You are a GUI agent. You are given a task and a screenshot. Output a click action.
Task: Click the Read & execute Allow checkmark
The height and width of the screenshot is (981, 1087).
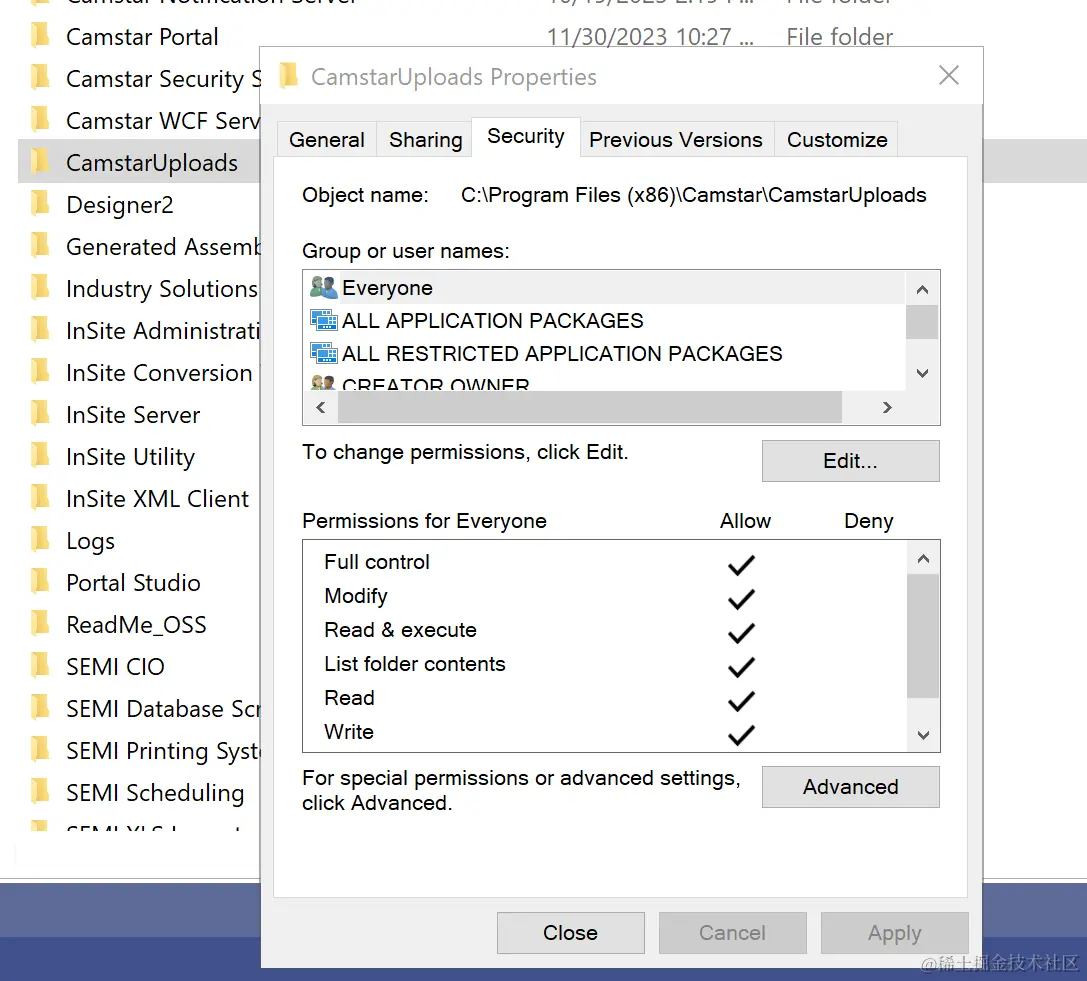(x=741, y=632)
